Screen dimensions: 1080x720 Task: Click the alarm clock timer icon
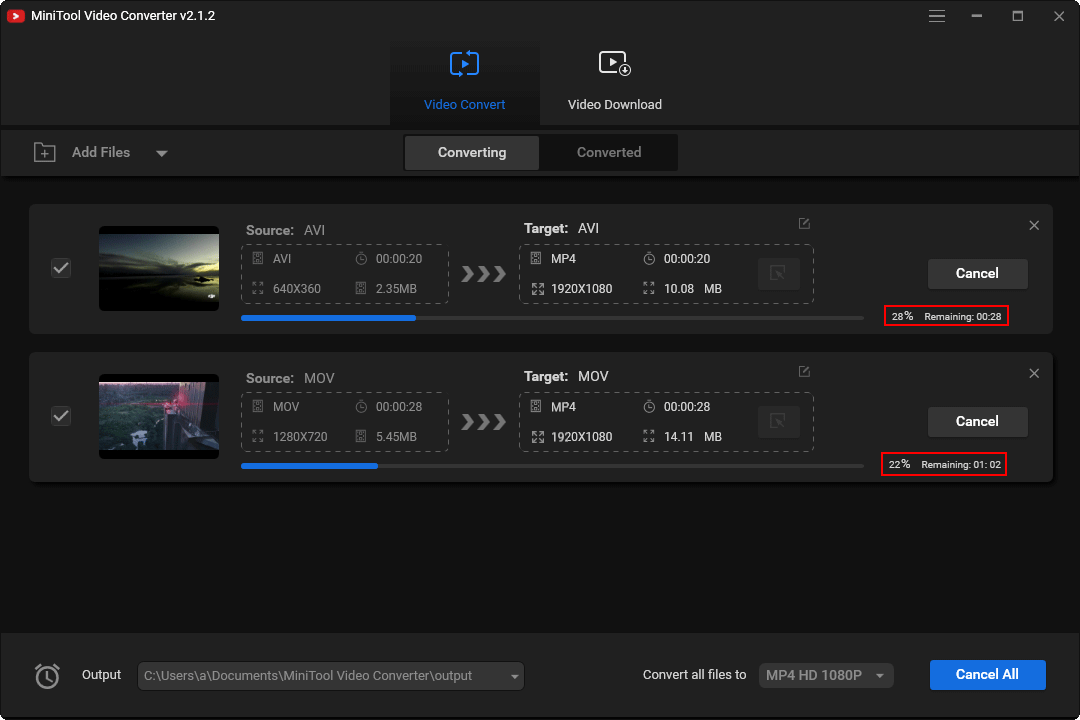click(x=47, y=676)
